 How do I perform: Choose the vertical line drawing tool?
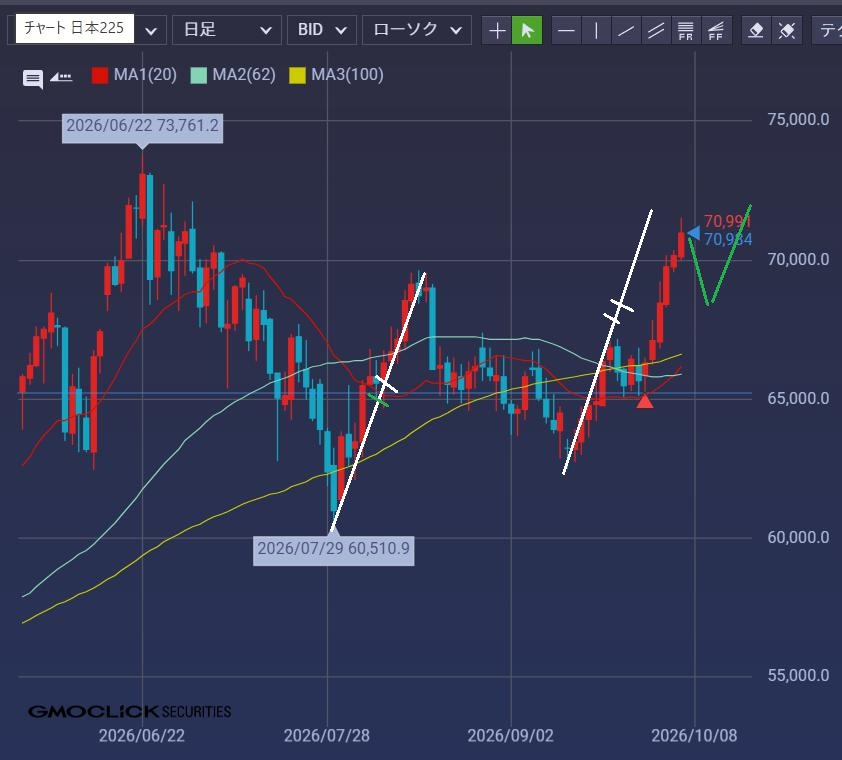pos(596,30)
